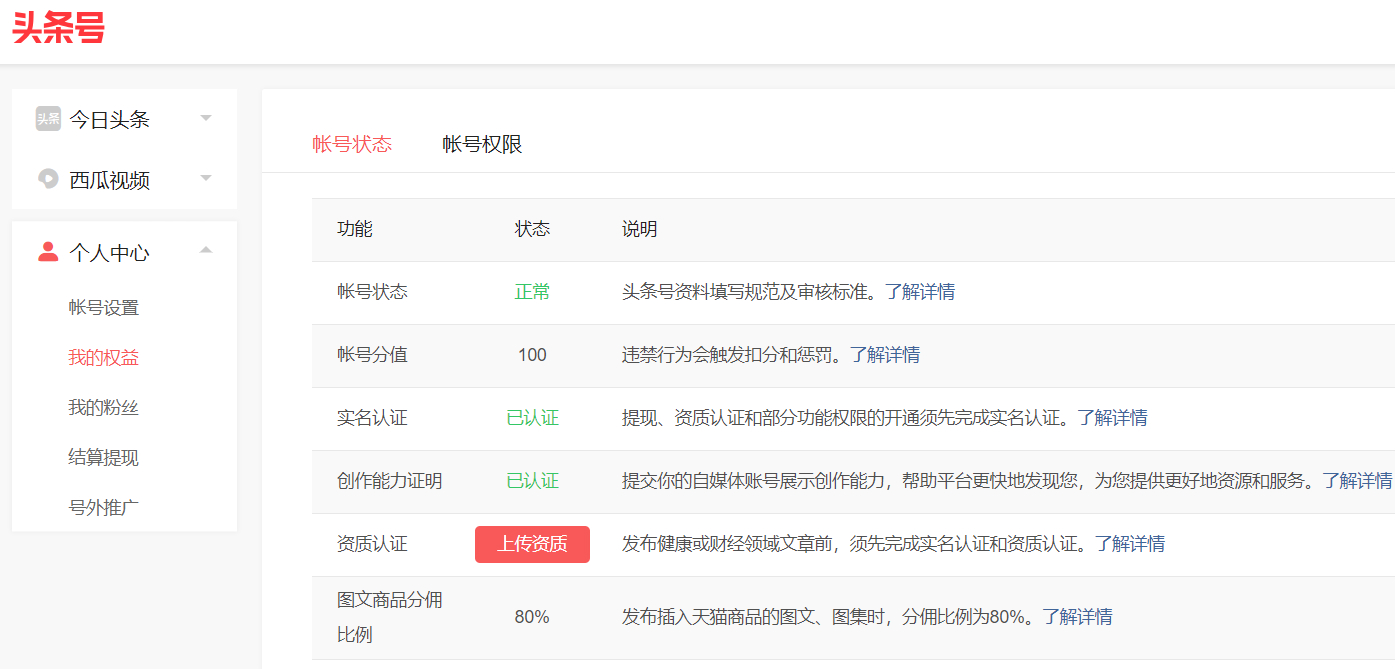Viewport: 1395px width, 669px height.
Task: Click the 80% commission value
Action: click(532, 617)
